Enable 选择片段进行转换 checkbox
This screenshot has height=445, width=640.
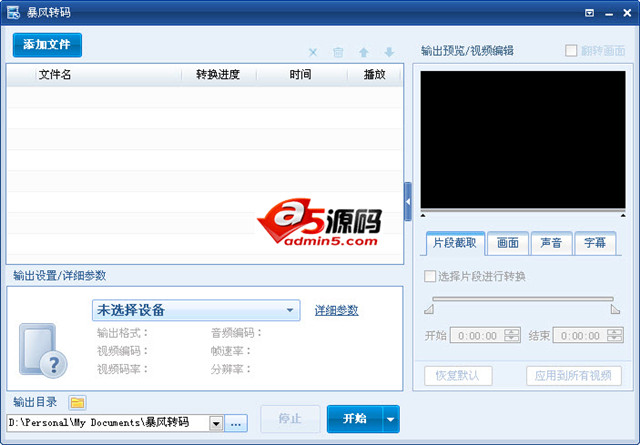[x=430, y=276]
